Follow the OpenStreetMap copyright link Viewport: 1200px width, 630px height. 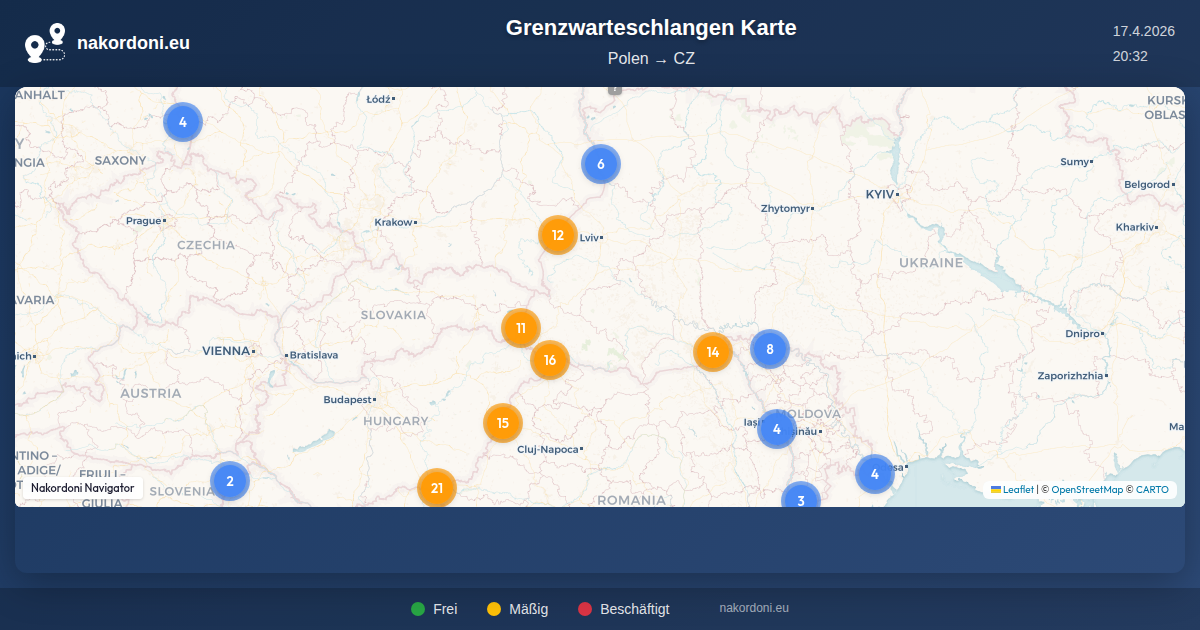pyautogui.click(x=1087, y=490)
